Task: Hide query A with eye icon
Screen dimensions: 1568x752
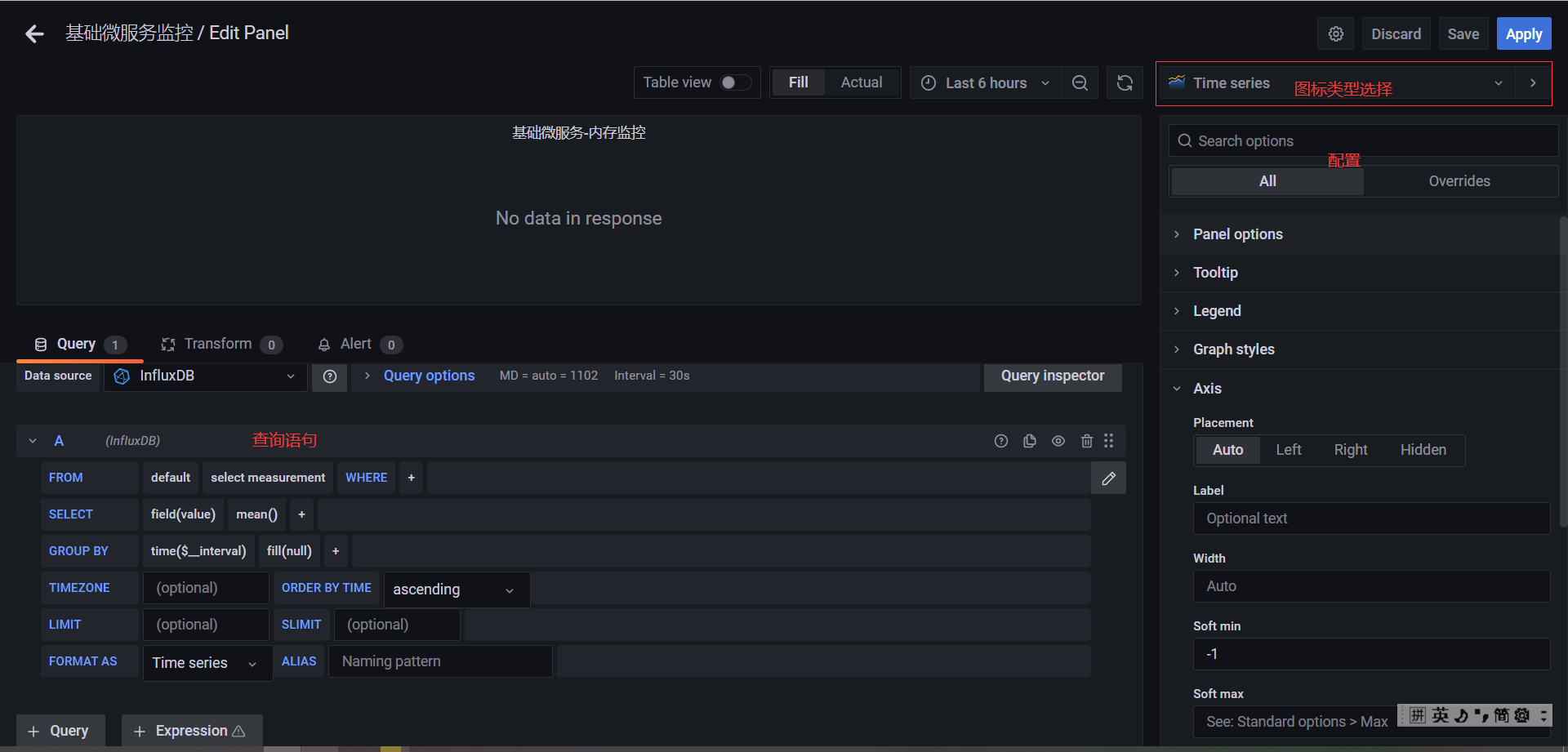Action: (x=1058, y=441)
